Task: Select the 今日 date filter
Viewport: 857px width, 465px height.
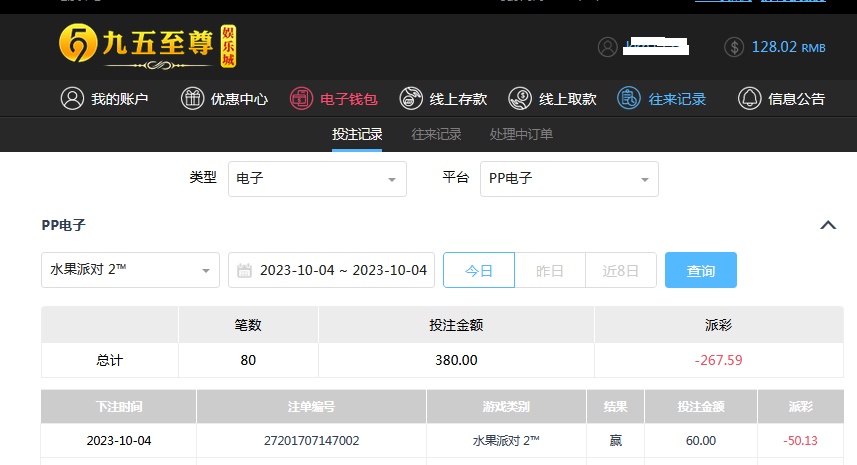Action: 479,270
